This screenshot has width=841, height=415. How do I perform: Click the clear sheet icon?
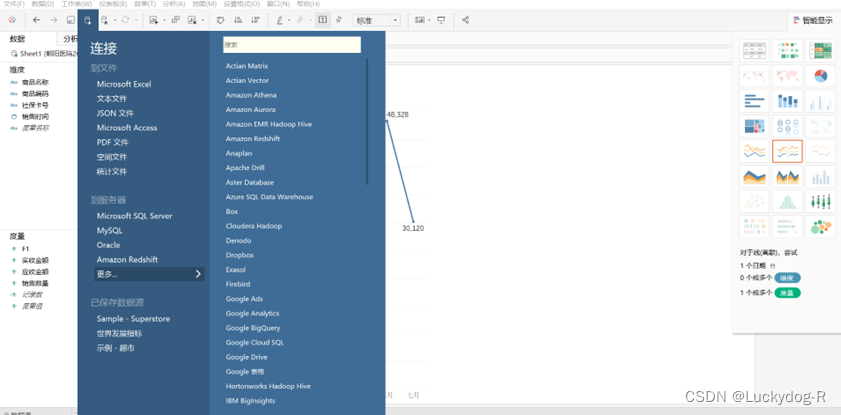[x=191, y=20]
